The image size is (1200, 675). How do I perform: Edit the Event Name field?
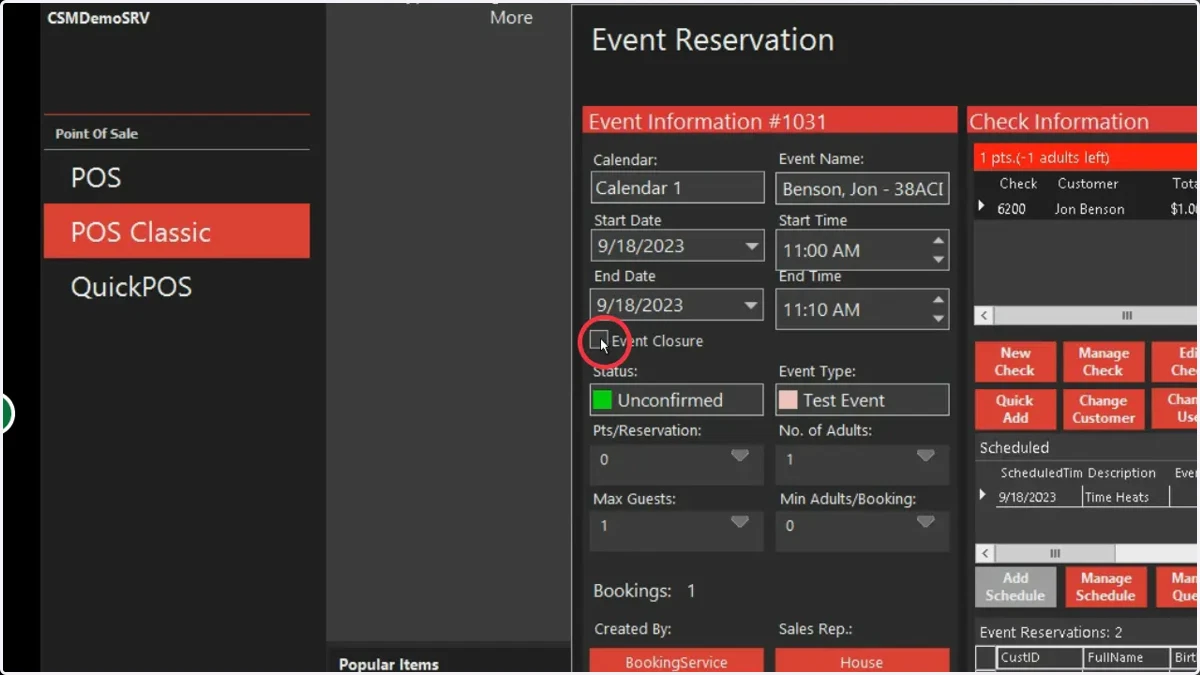click(862, 188)
